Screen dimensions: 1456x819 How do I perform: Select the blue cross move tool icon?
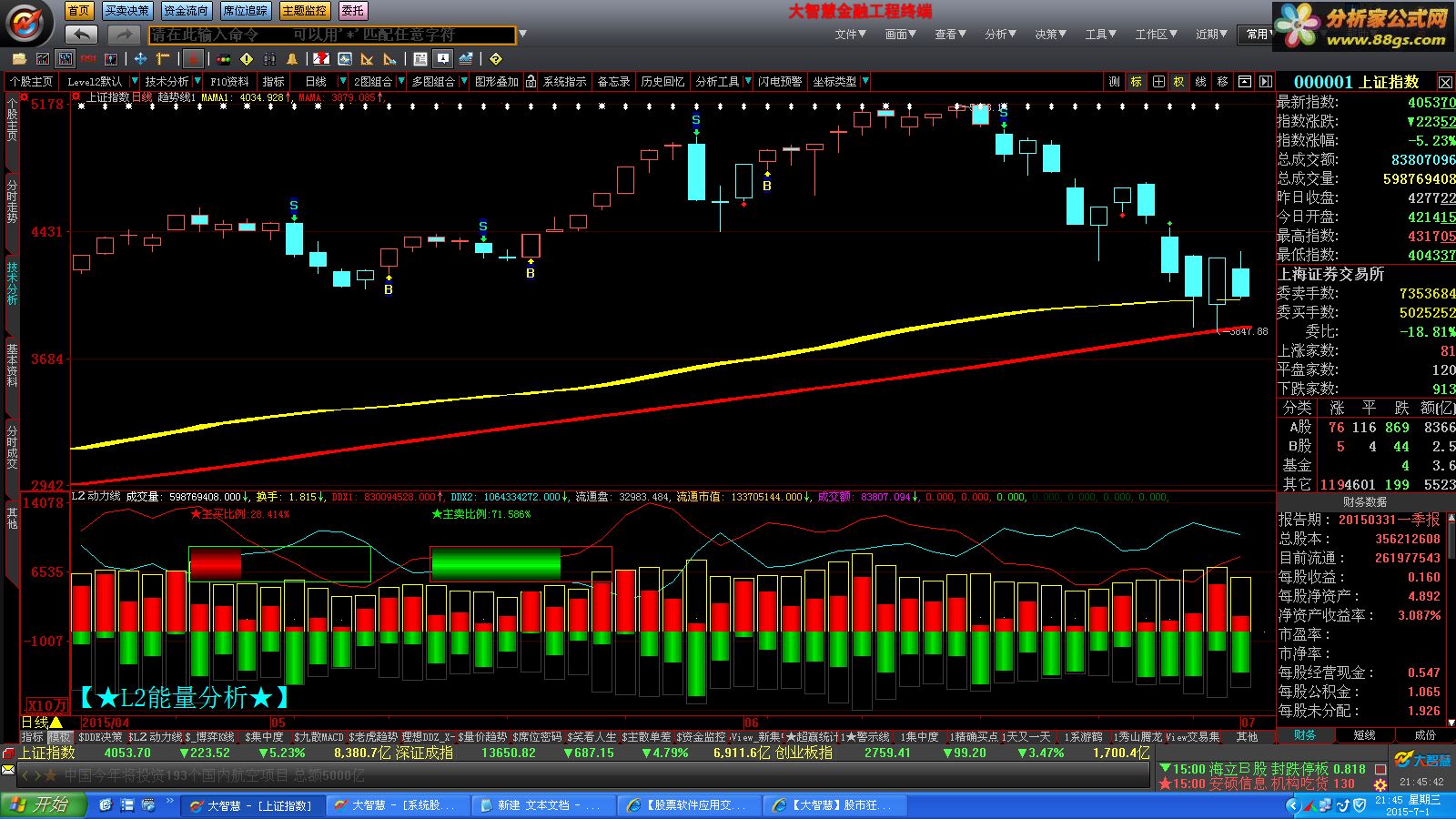140,59
